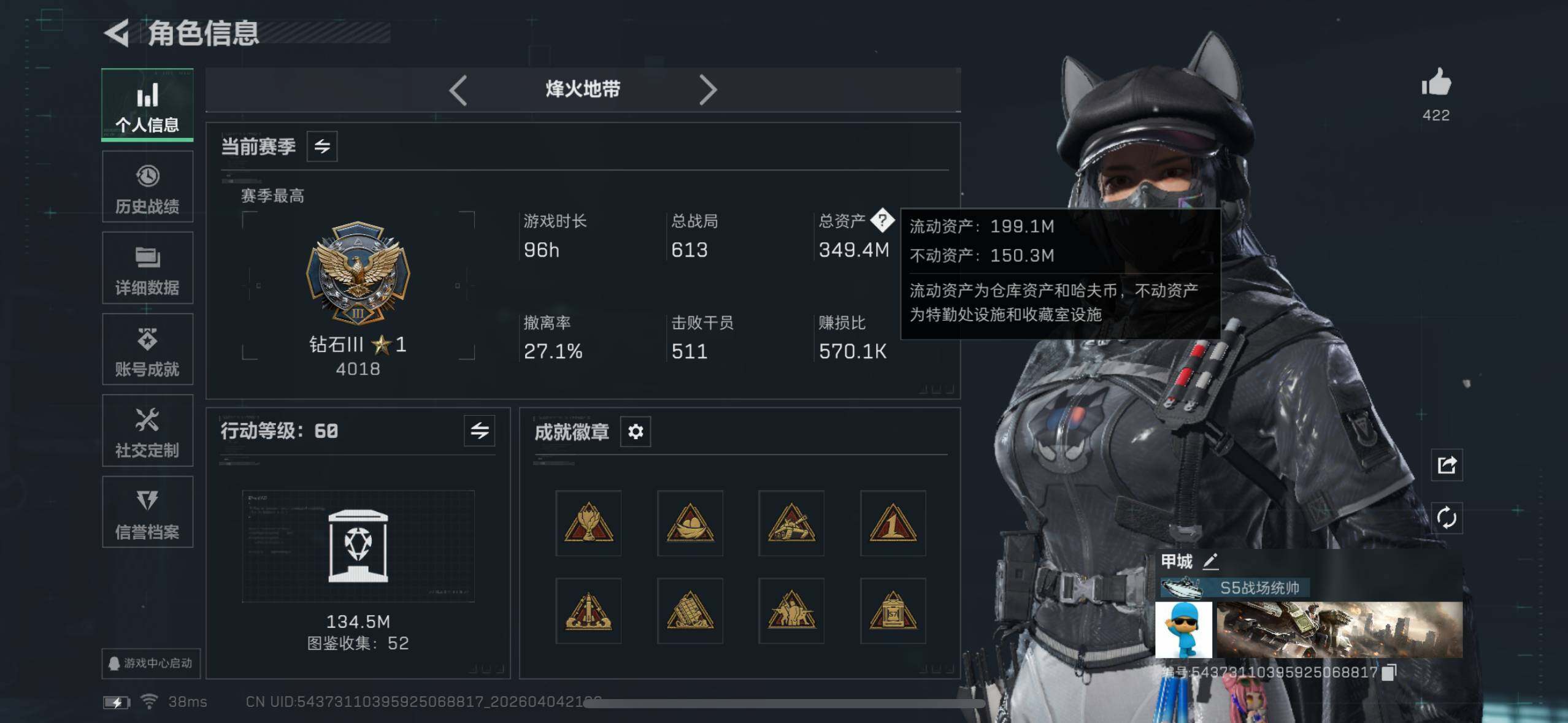The width and height of the screenshot is (1568, 723).
Task: Select the 账号成就 sidebar tab
Action: tap(147, 350)
